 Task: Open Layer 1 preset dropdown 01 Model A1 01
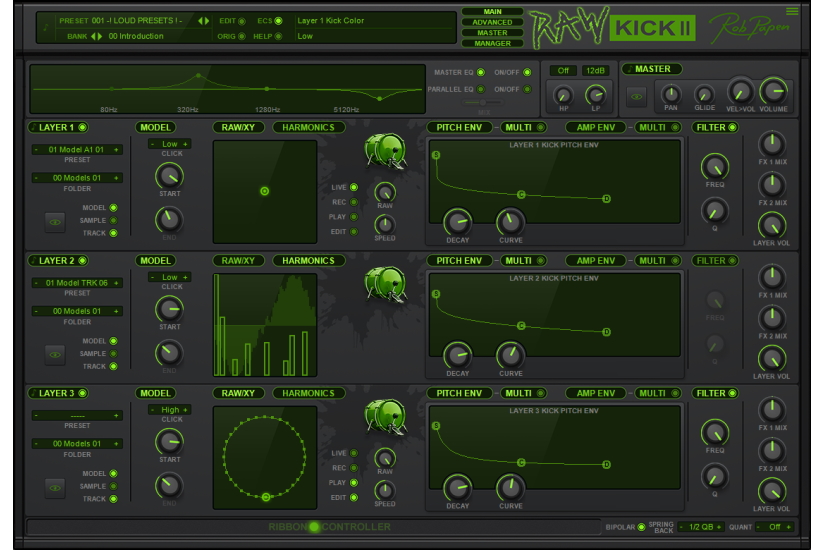(77, 150)
